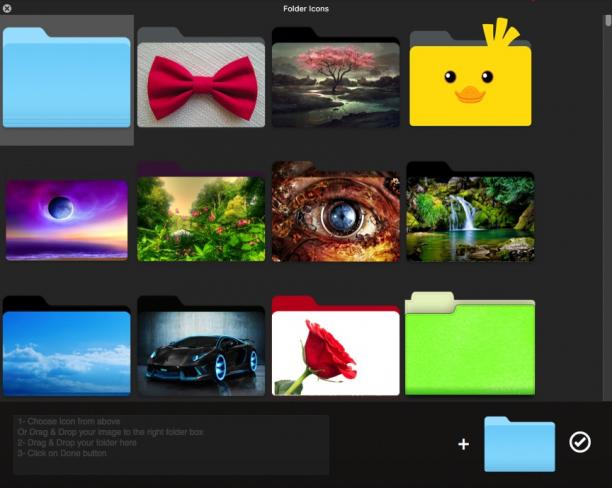The image size is (612, 488).
Task: Choose the purple planet sky folder icon
Action: [x=67, y=219]
